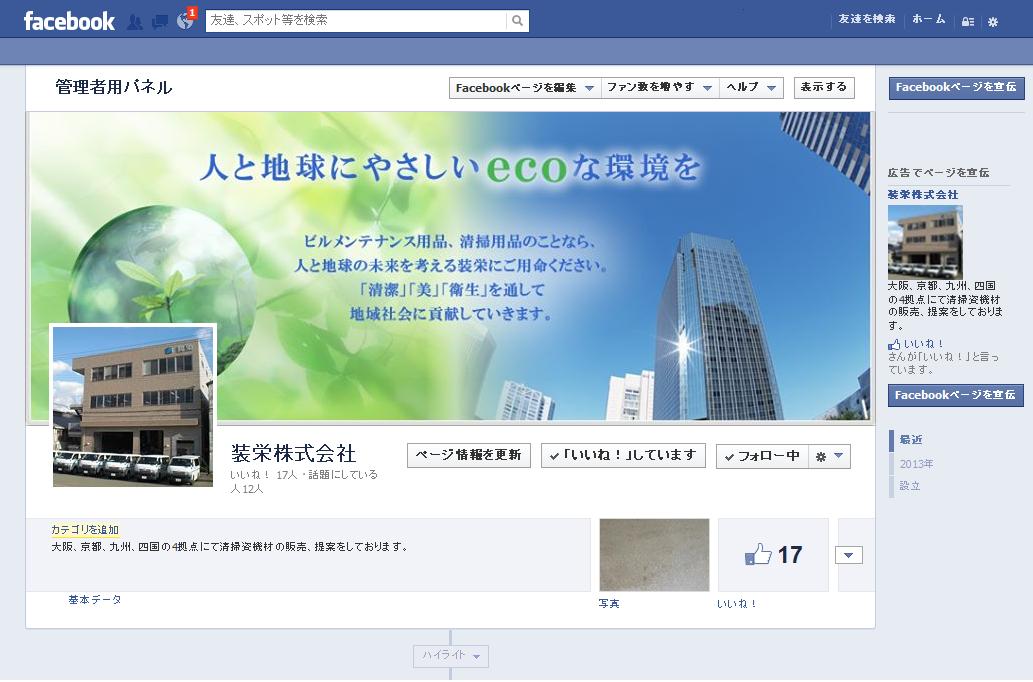Open ハイライト dropdown on timeline
1033x682 pixels.
[x=451, y=656]
